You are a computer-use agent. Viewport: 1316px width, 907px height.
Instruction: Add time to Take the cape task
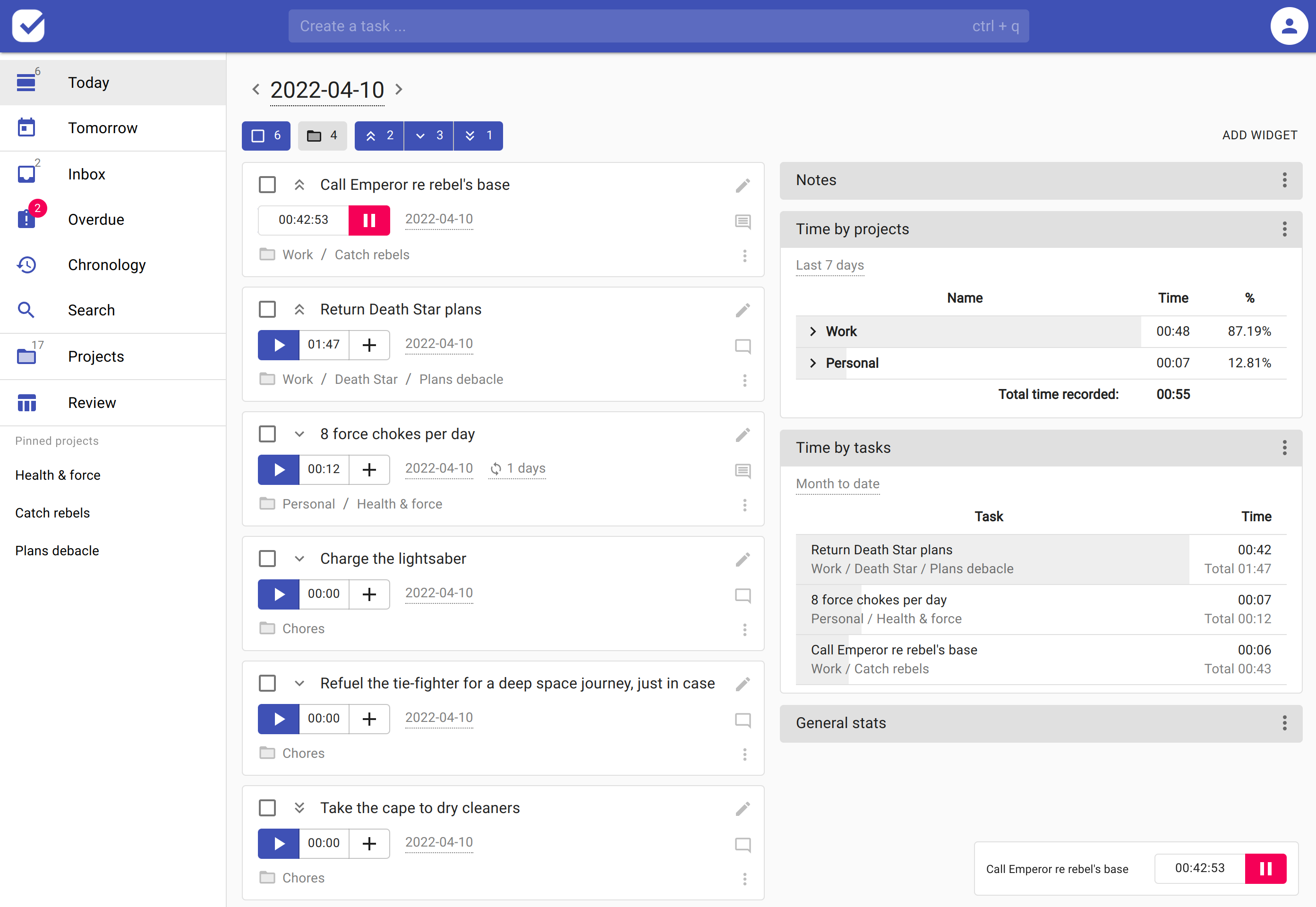point(369,843)
